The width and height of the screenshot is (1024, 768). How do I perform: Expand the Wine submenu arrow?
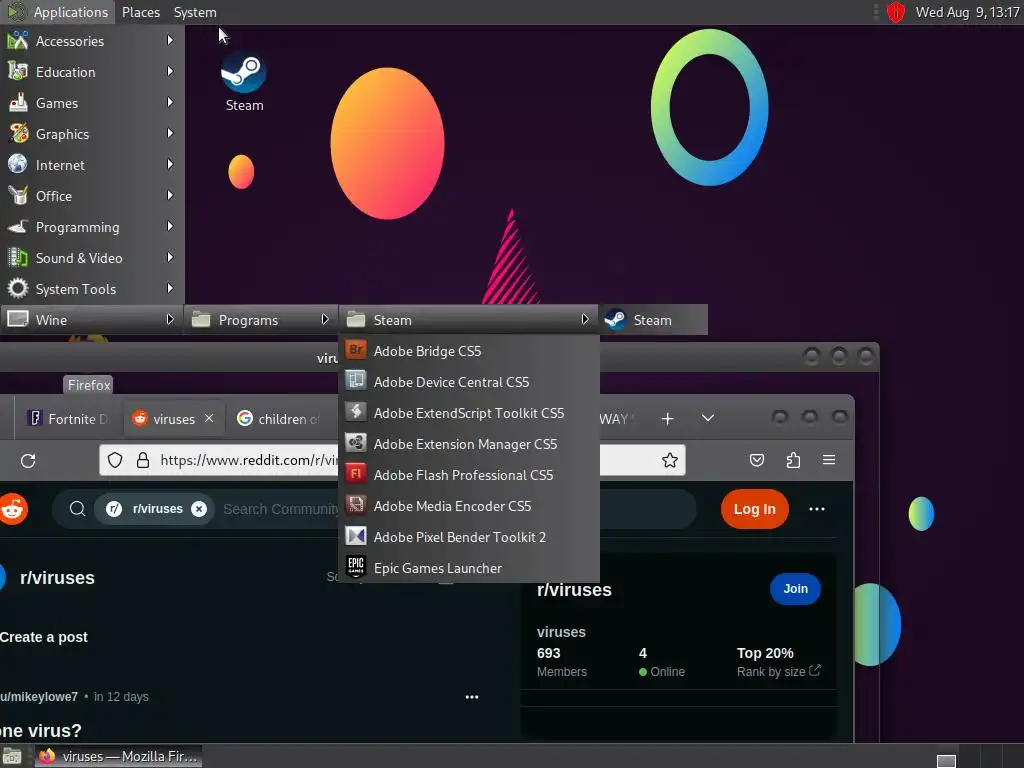(x=170, y=319)
